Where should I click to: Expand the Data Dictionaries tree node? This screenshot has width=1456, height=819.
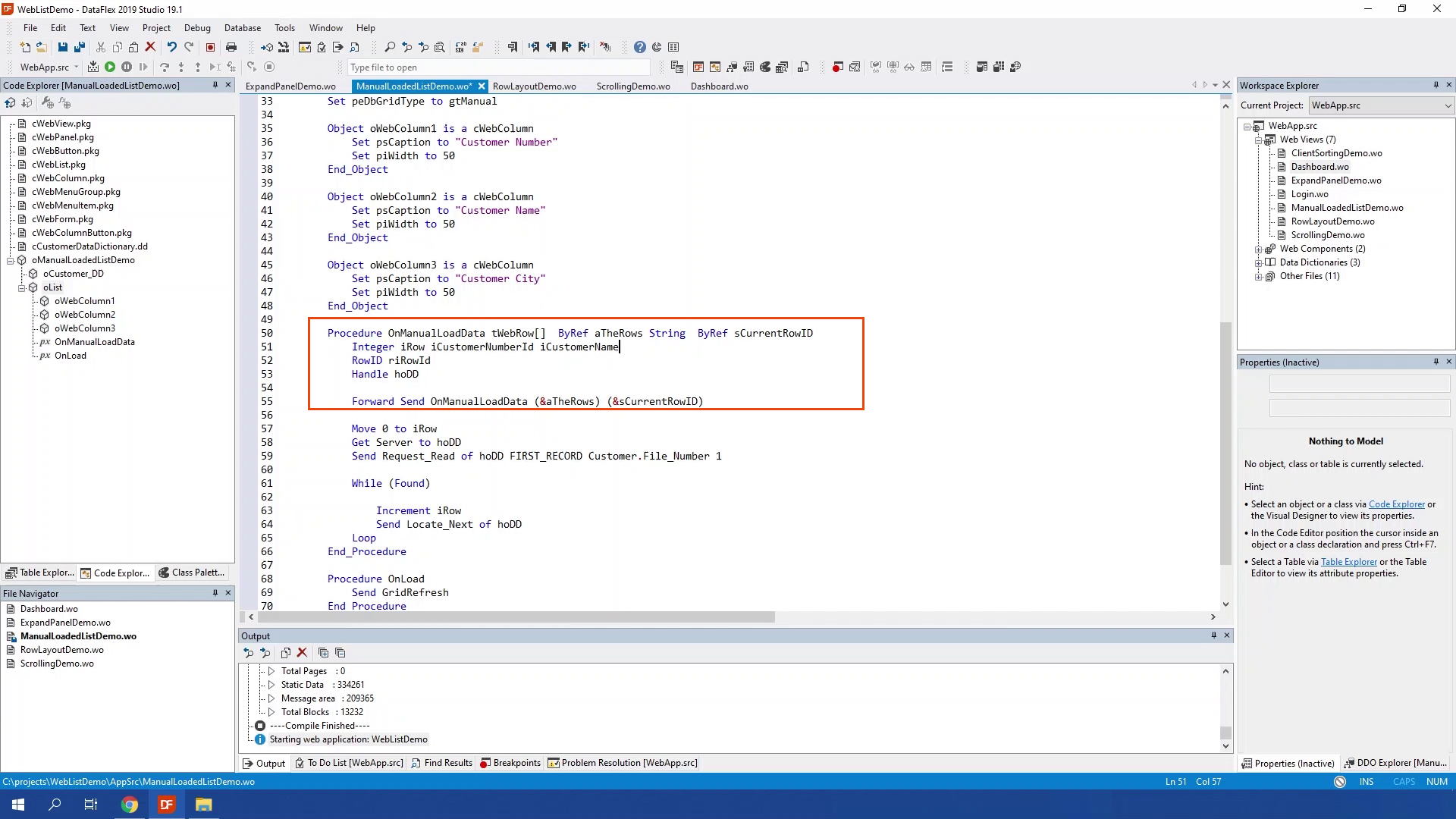tap(1258, 262)
